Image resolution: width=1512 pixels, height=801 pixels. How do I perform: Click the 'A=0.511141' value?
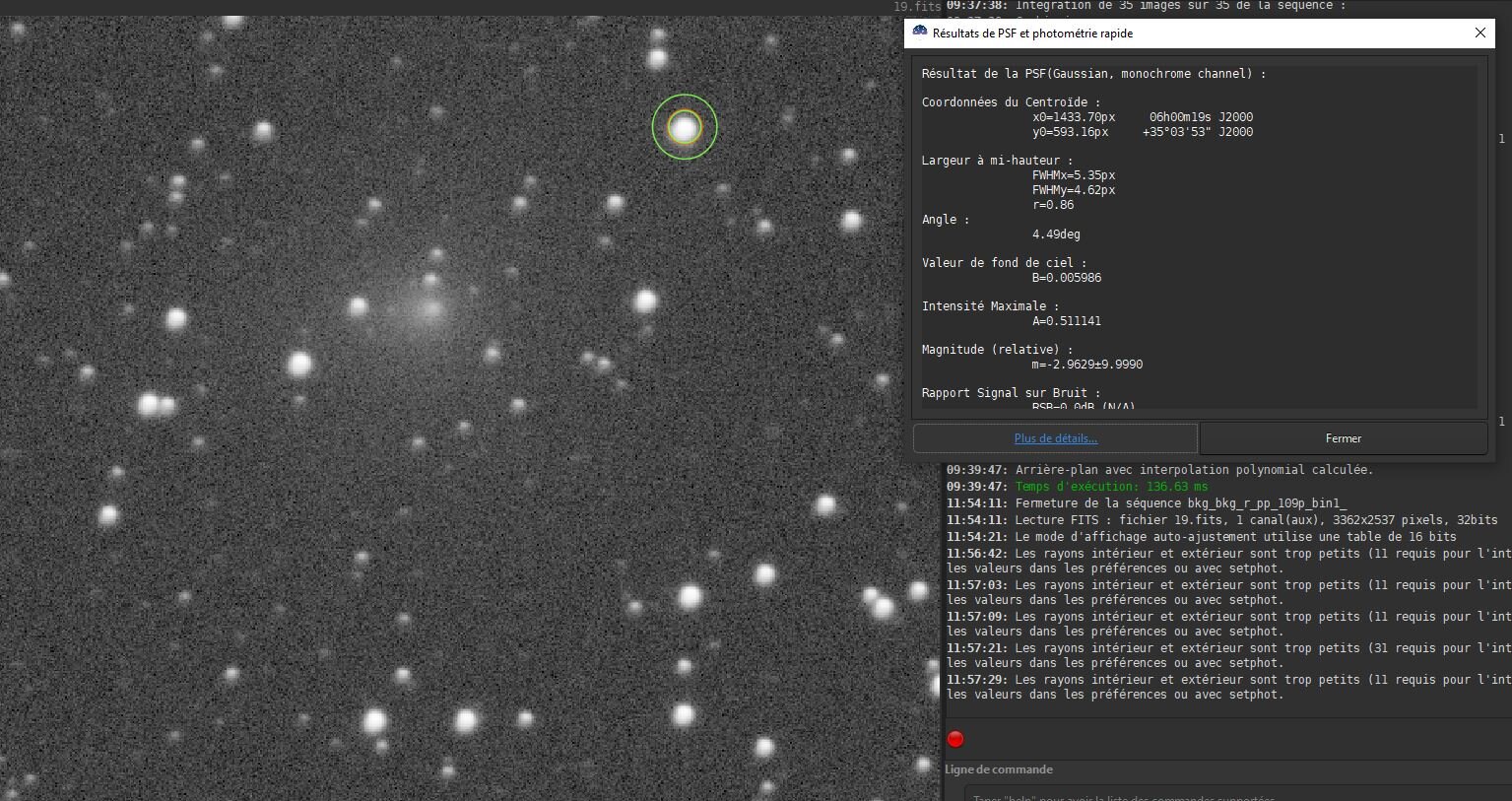1067,321
